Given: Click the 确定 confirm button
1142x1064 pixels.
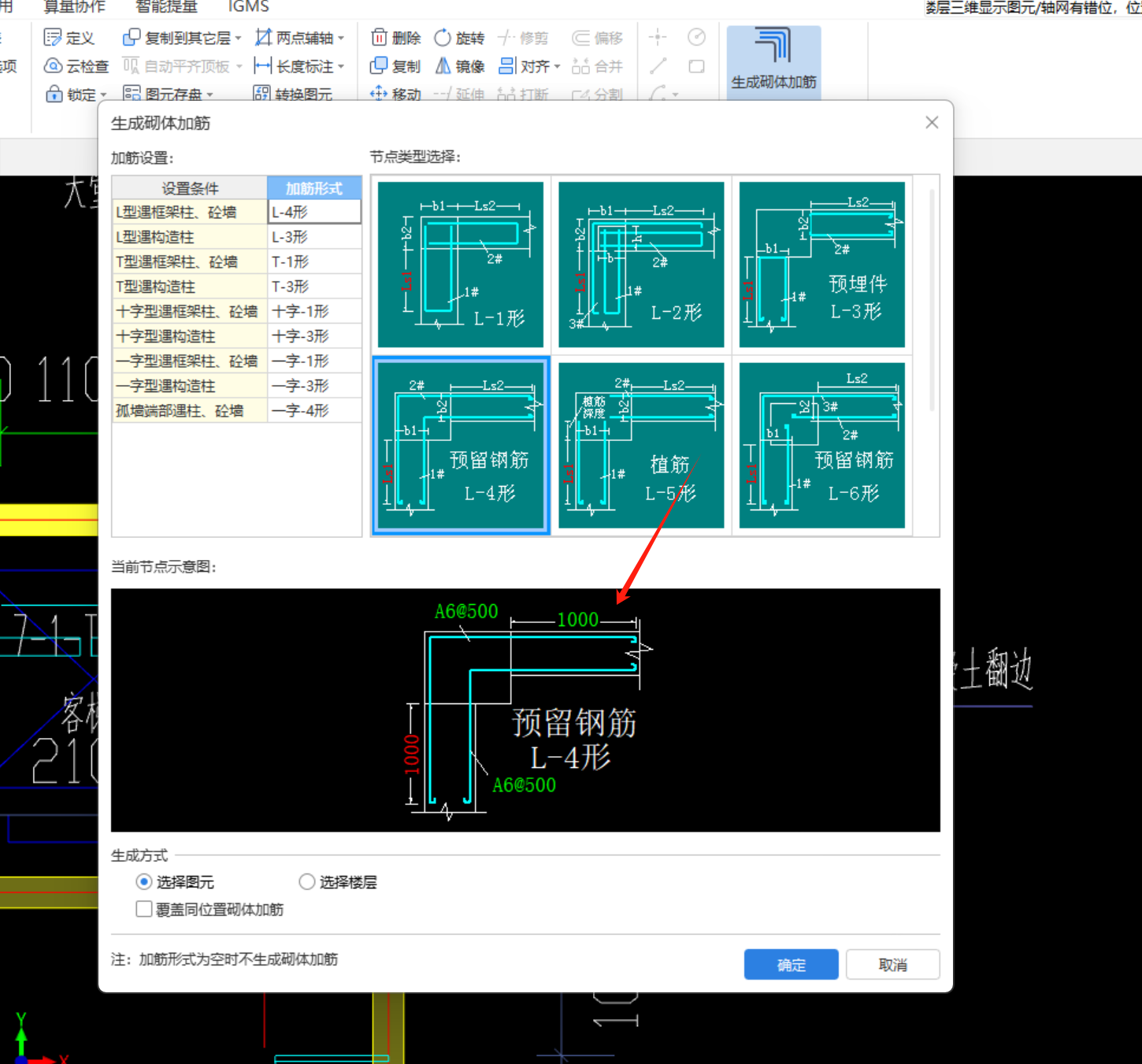Looking at the screenshot, I should click(791, 964).
